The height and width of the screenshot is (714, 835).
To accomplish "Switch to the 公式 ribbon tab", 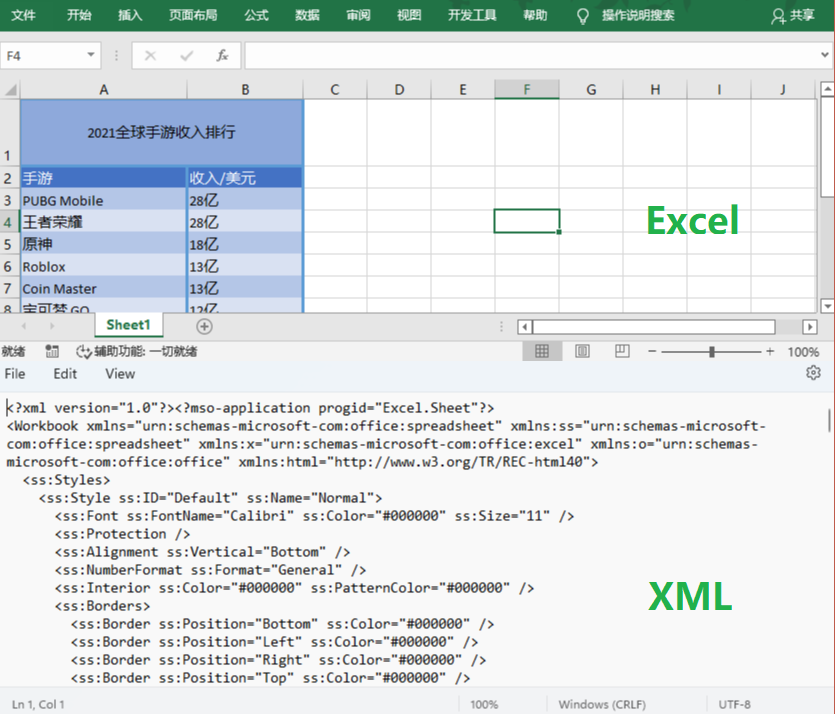I will [x=256, y=15].
